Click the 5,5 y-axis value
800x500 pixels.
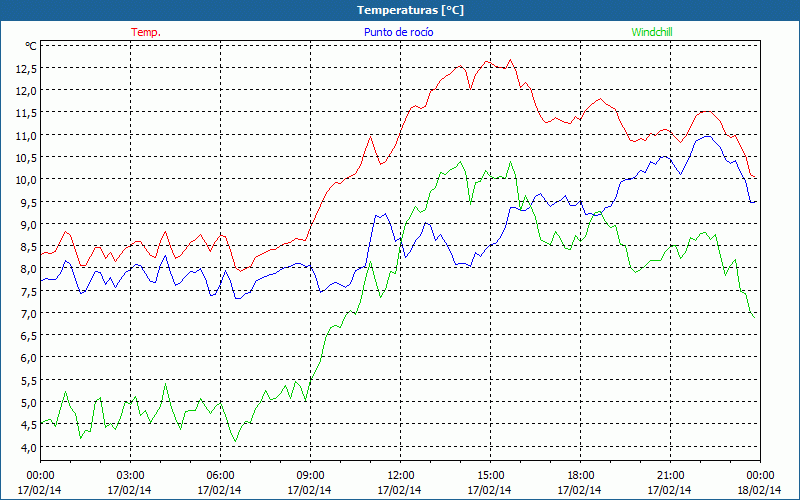(29, 381)
